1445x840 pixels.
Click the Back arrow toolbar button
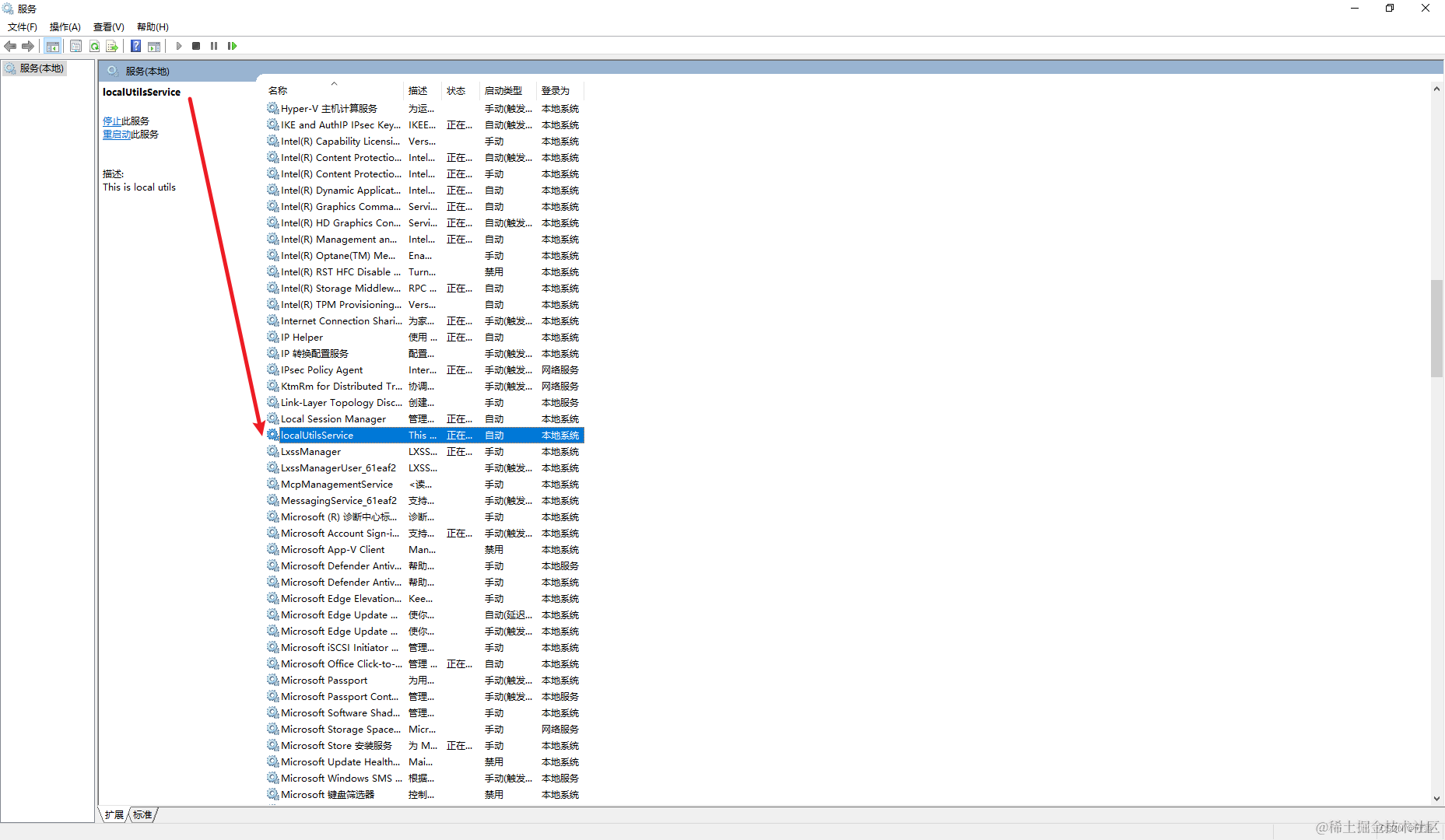coord(10,46)
